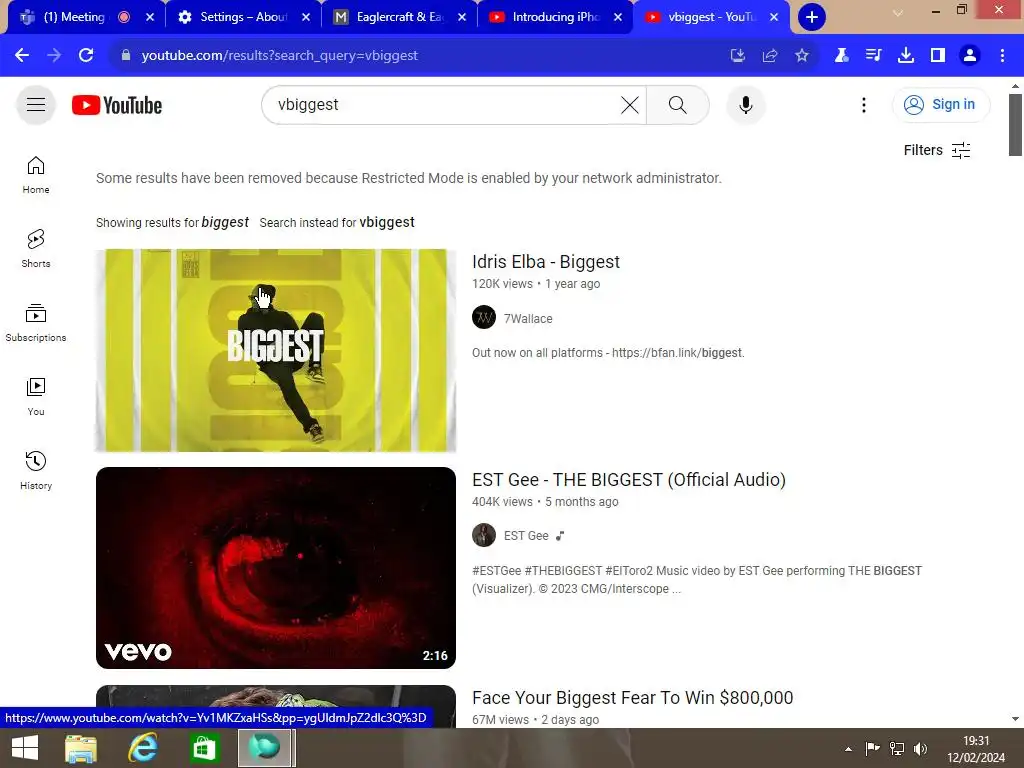Image resolution: width=1024 pixels, height=768 pixels.
Task: Open the Windows Start button
Action: (x=25, y=748)
